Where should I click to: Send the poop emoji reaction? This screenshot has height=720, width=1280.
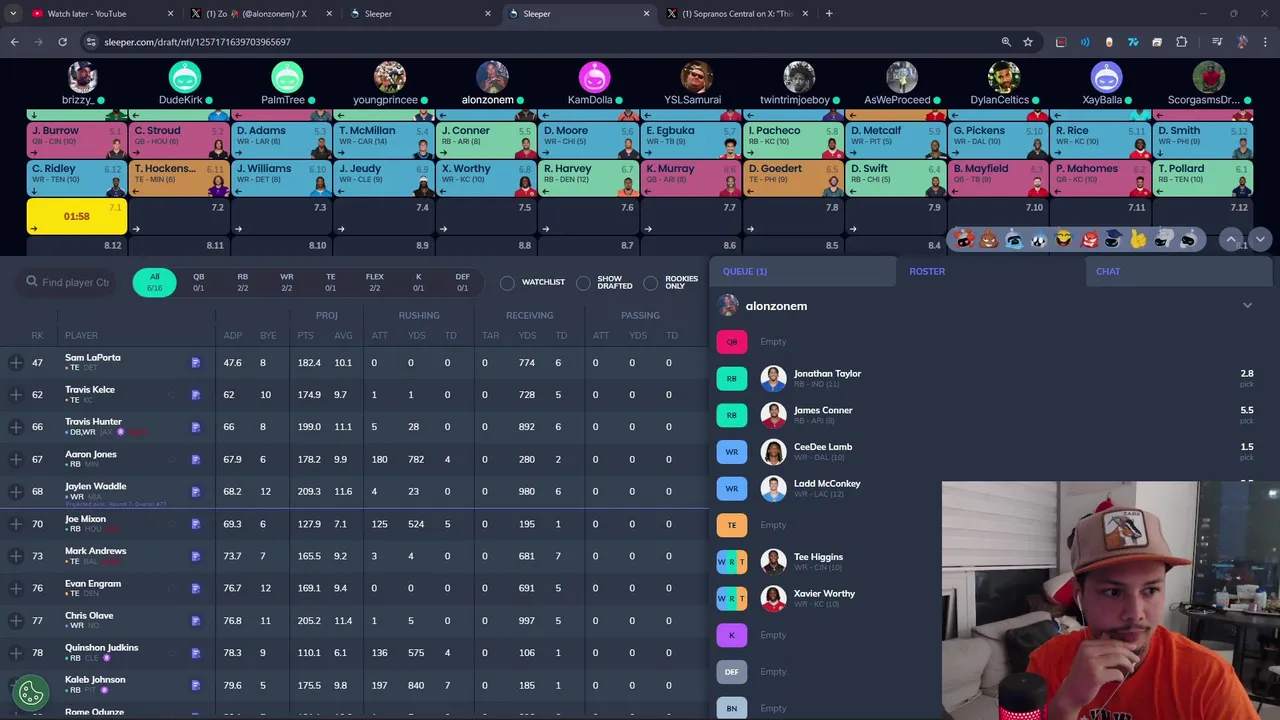[x=989, y=240]
